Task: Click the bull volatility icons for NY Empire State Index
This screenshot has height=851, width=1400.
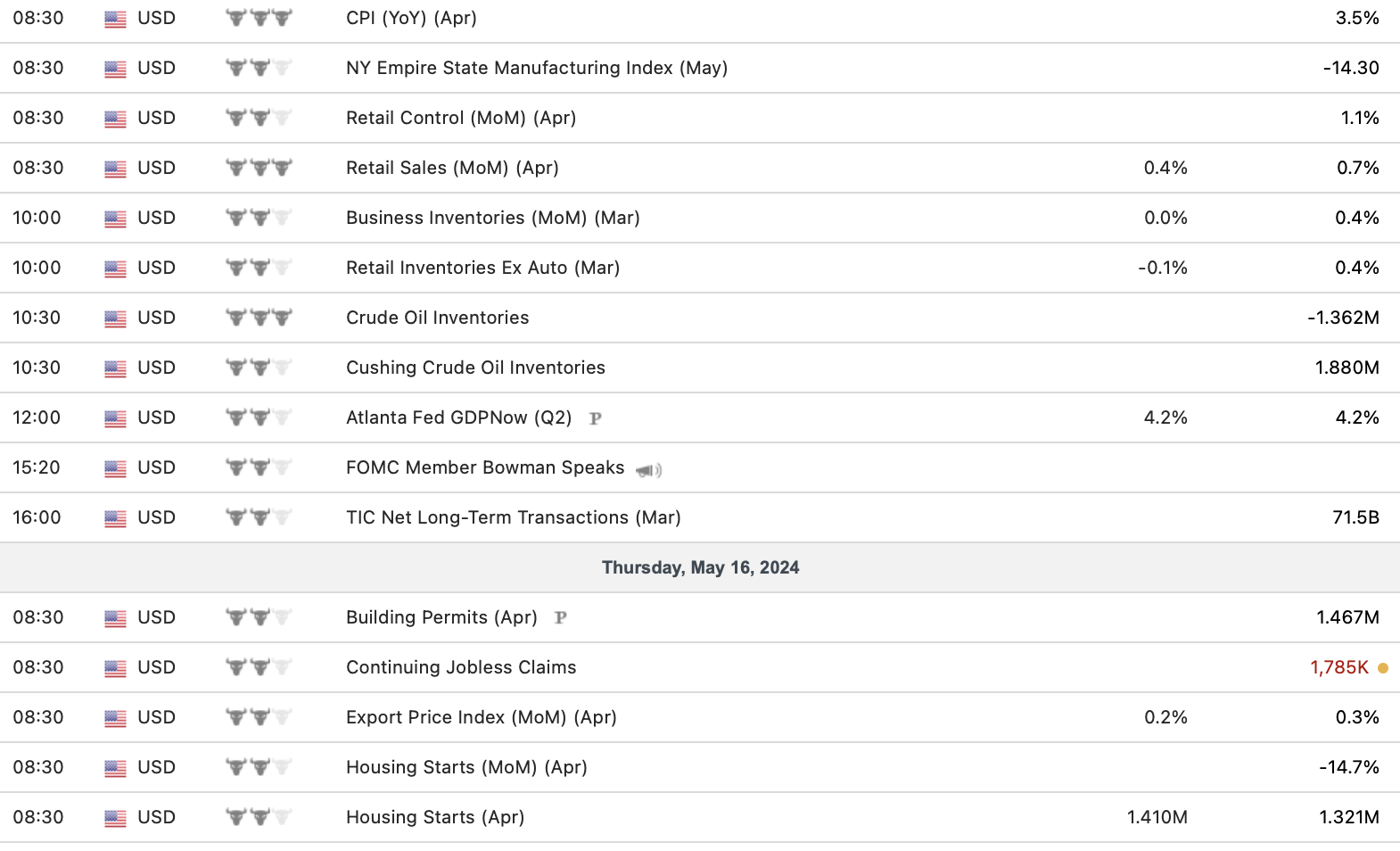Action: [x=259, y=68]
